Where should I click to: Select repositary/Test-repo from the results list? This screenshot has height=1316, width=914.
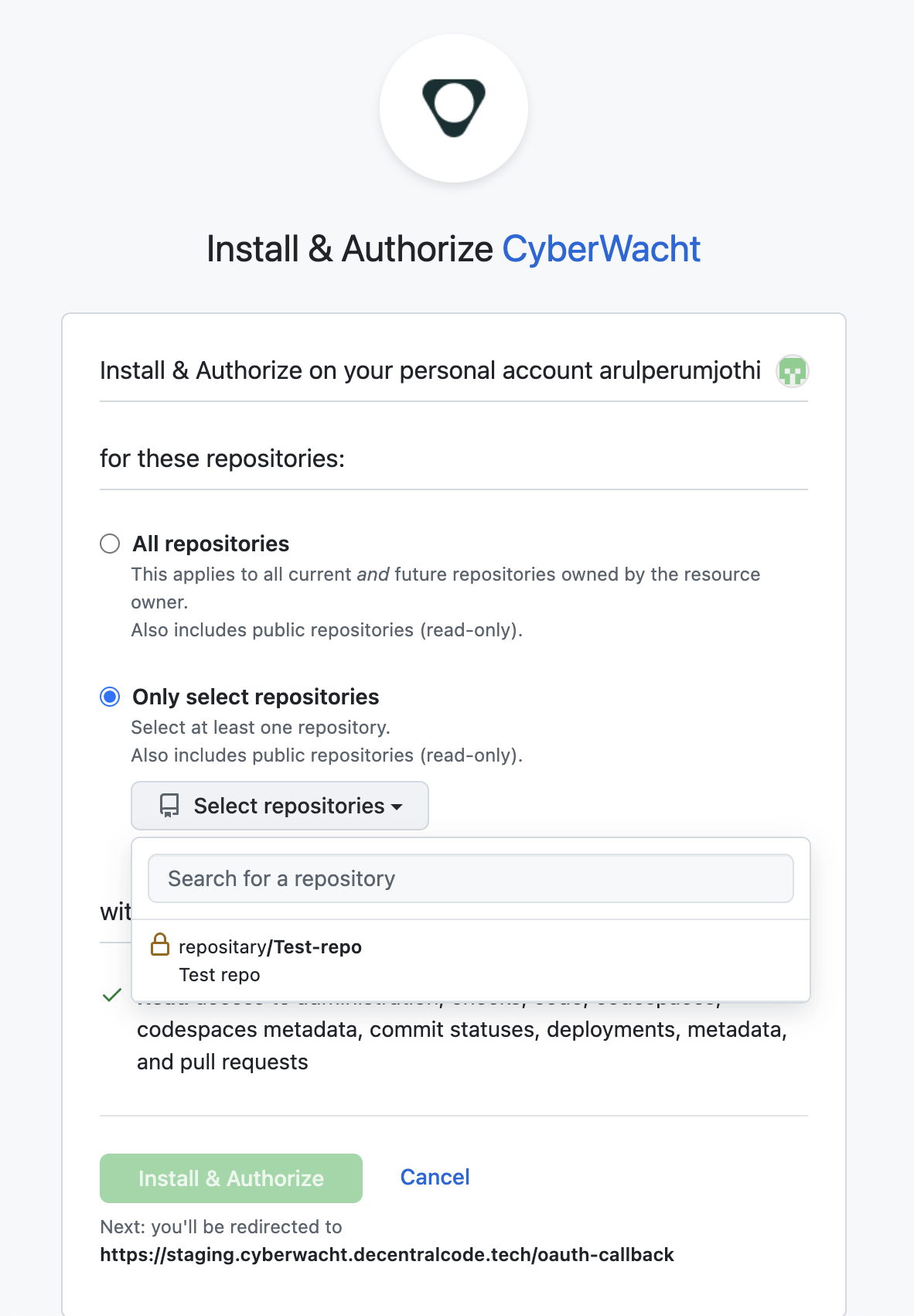tap(269, 946)
